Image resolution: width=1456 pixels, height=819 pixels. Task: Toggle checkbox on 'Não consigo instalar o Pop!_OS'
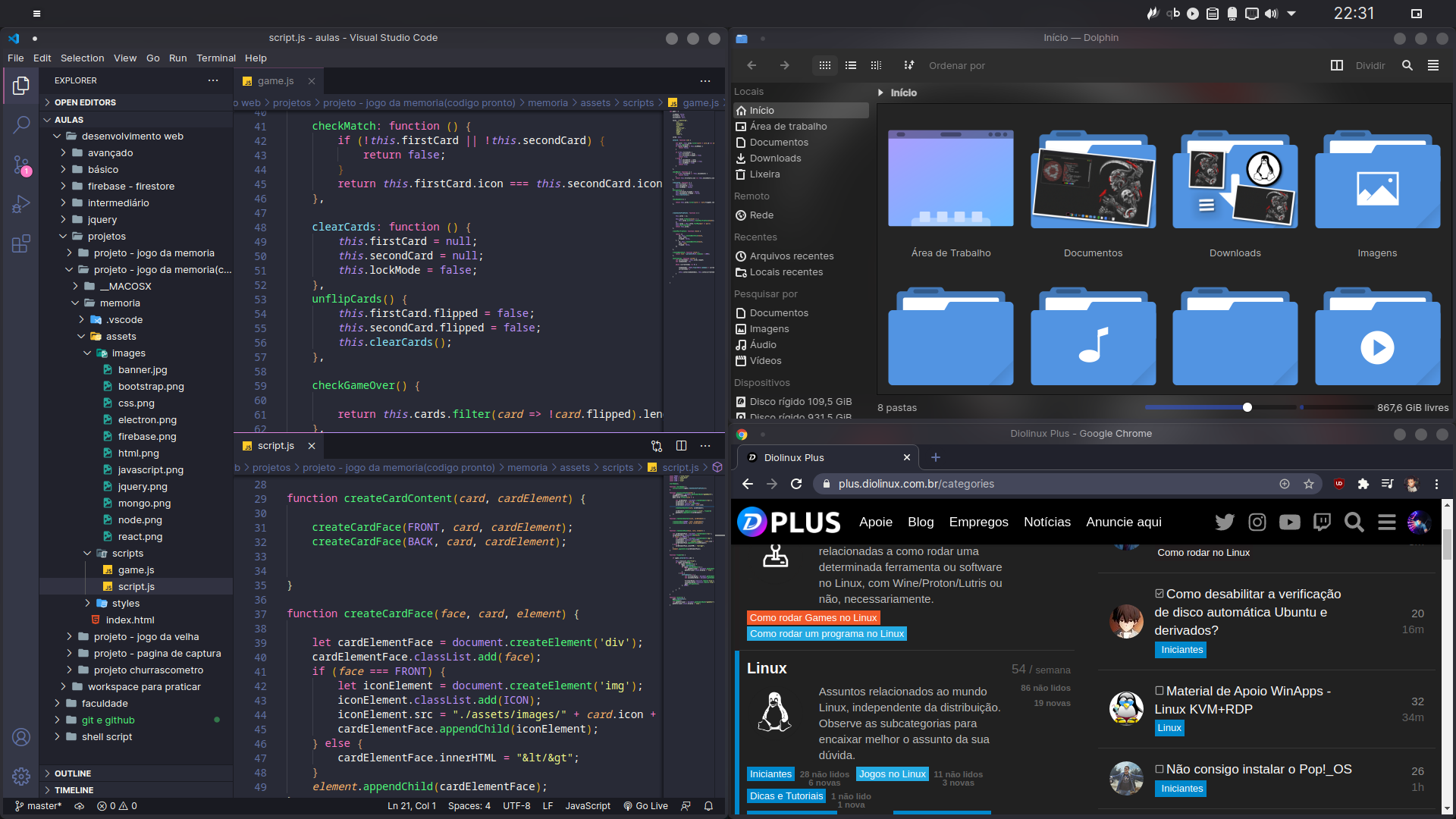tap(1159, 769)
